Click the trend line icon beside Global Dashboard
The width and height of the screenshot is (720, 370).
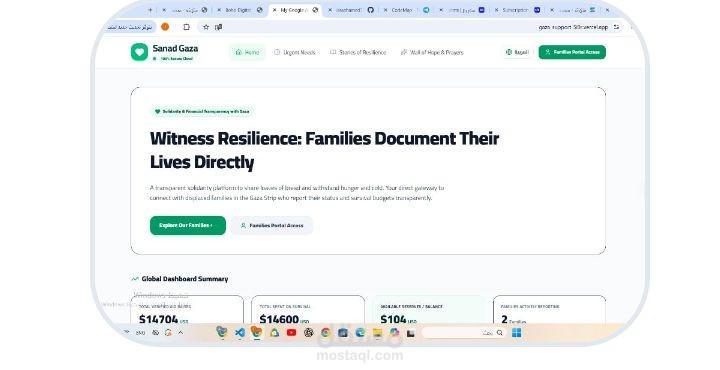point(135,279)
